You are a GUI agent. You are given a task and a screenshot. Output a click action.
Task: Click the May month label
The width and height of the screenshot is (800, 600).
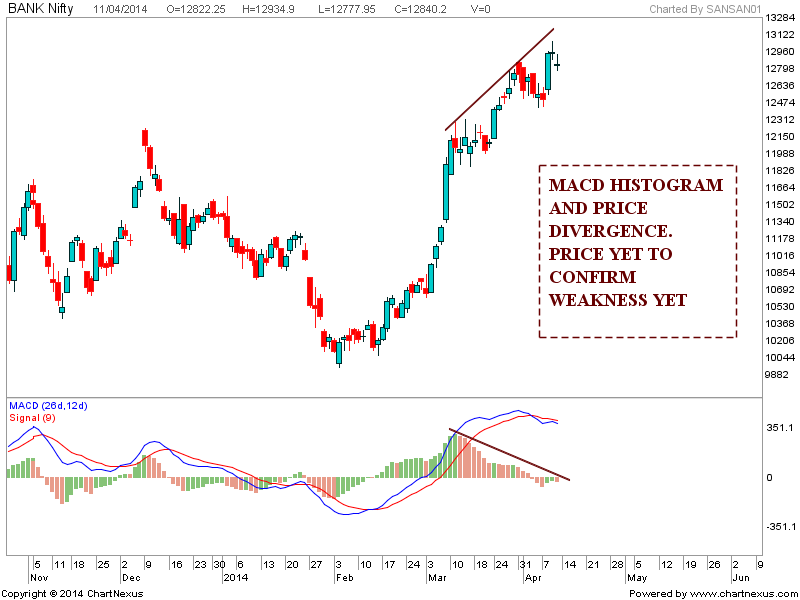tap(637, 578)
